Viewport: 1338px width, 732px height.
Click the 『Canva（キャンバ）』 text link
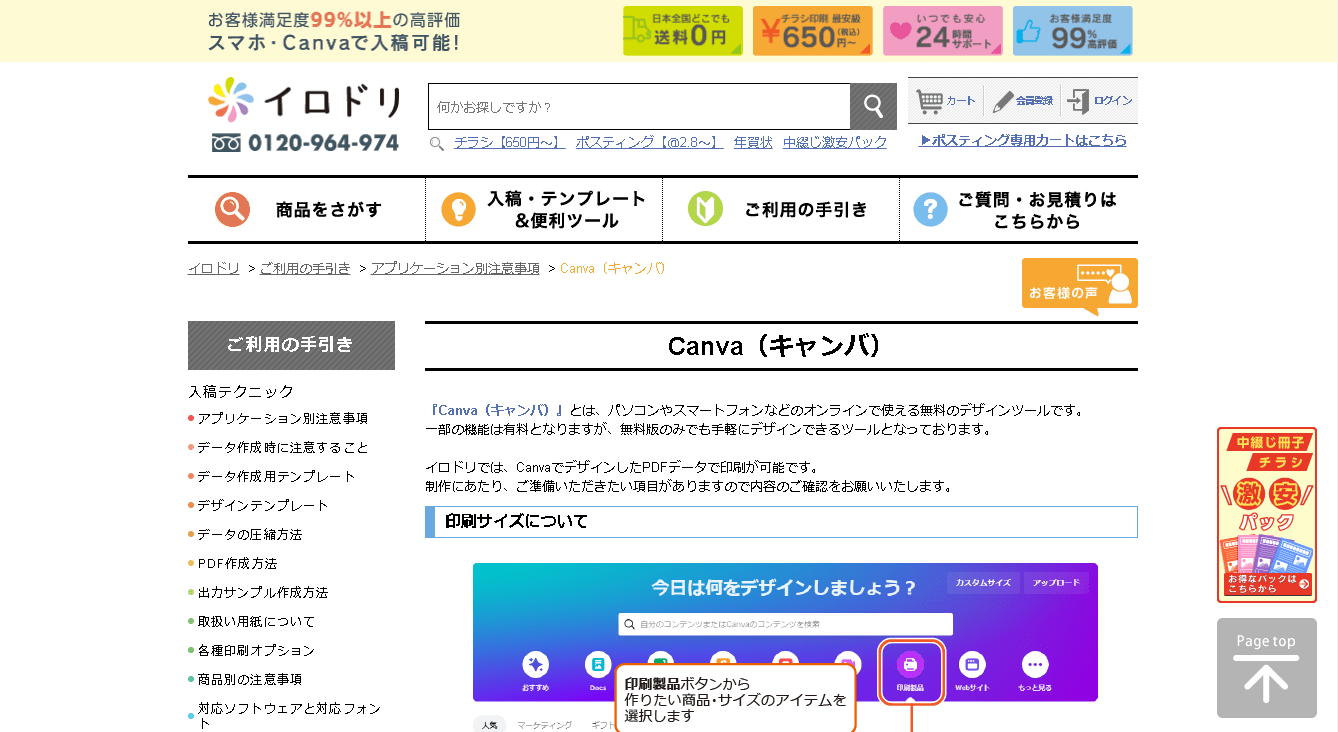click(495, 410)
